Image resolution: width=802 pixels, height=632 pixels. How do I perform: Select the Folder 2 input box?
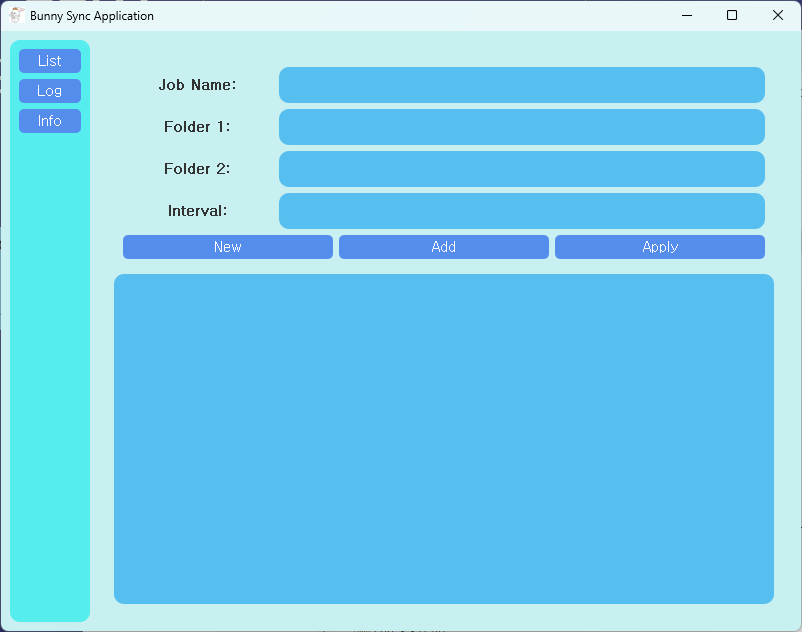[x=521, y=169]
